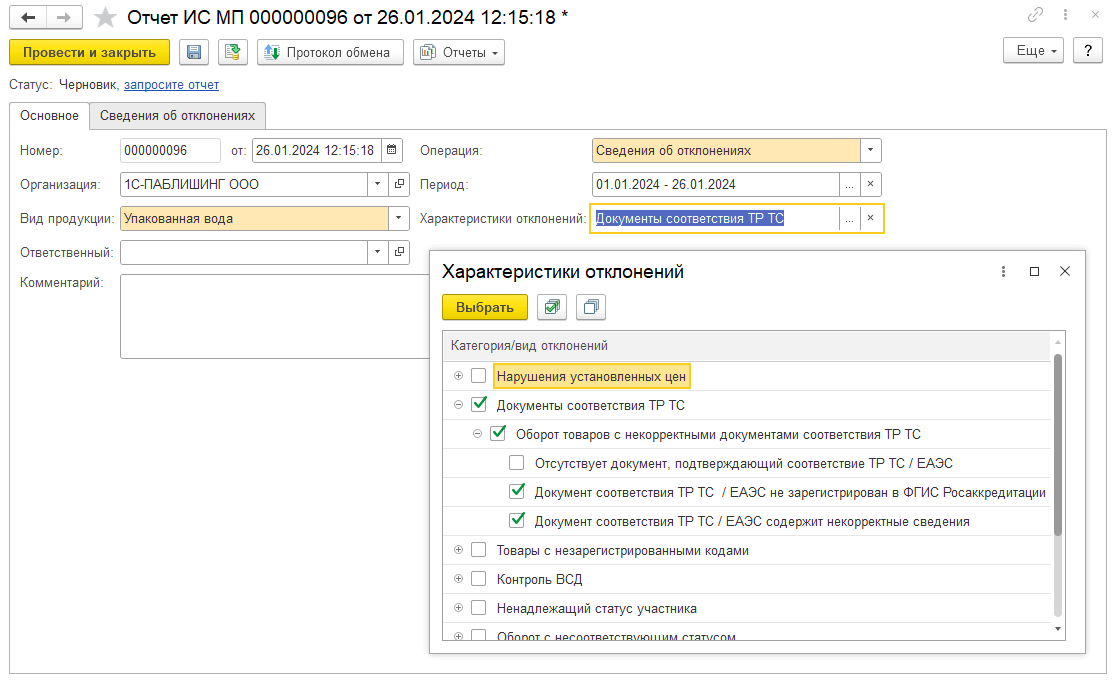
Task: Mark the document as favorite star
Action: 105,17
